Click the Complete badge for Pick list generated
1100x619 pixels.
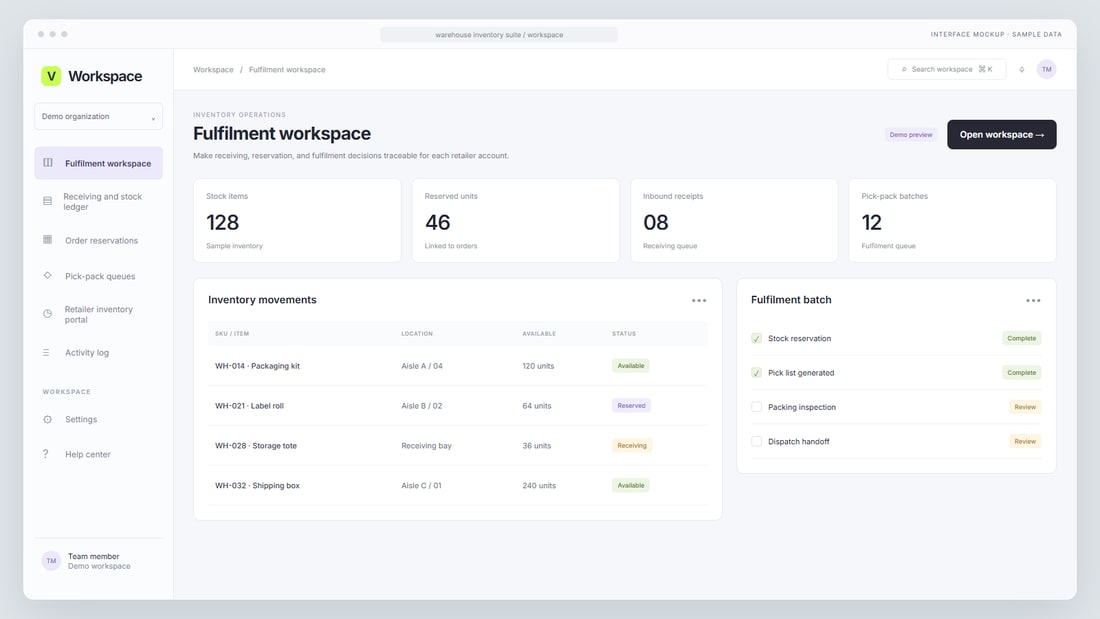pyautogui.click(x=1021, y=373)
